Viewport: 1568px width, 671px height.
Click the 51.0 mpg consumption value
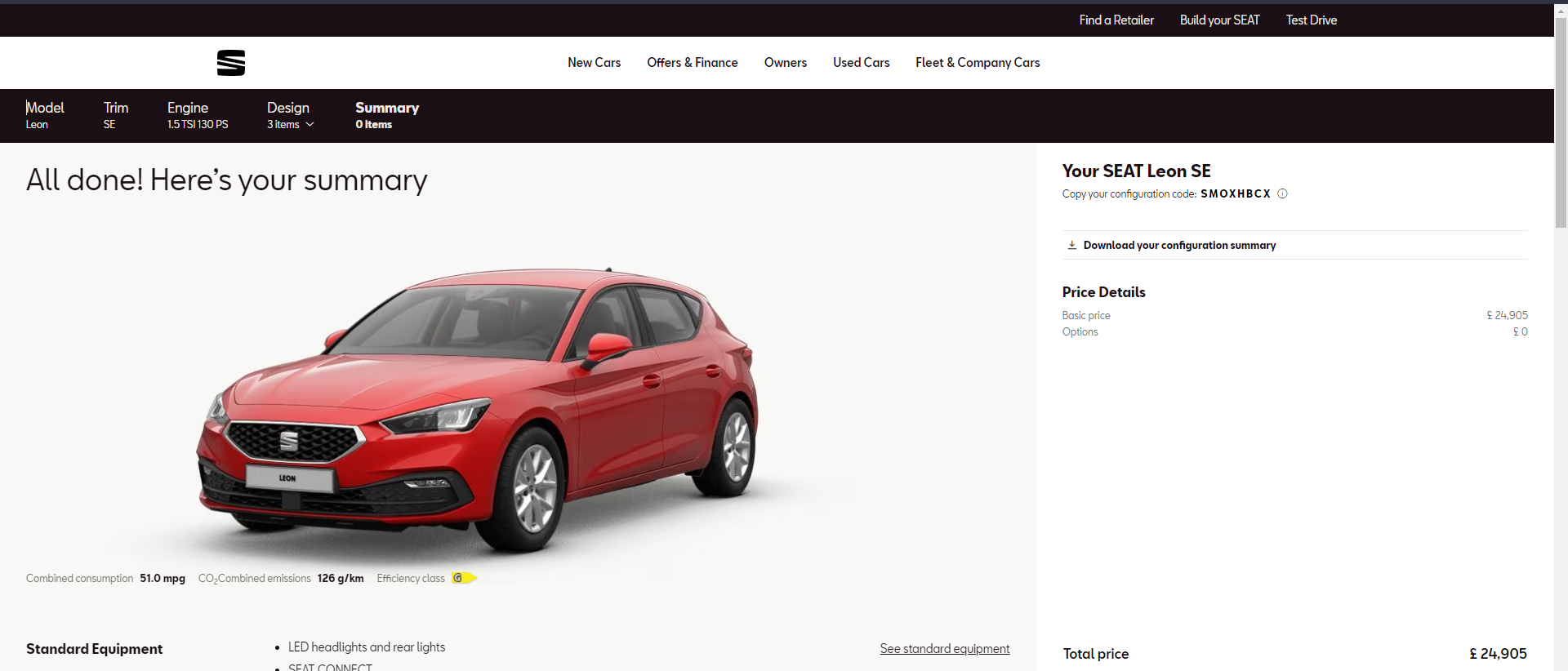(163, 578)
